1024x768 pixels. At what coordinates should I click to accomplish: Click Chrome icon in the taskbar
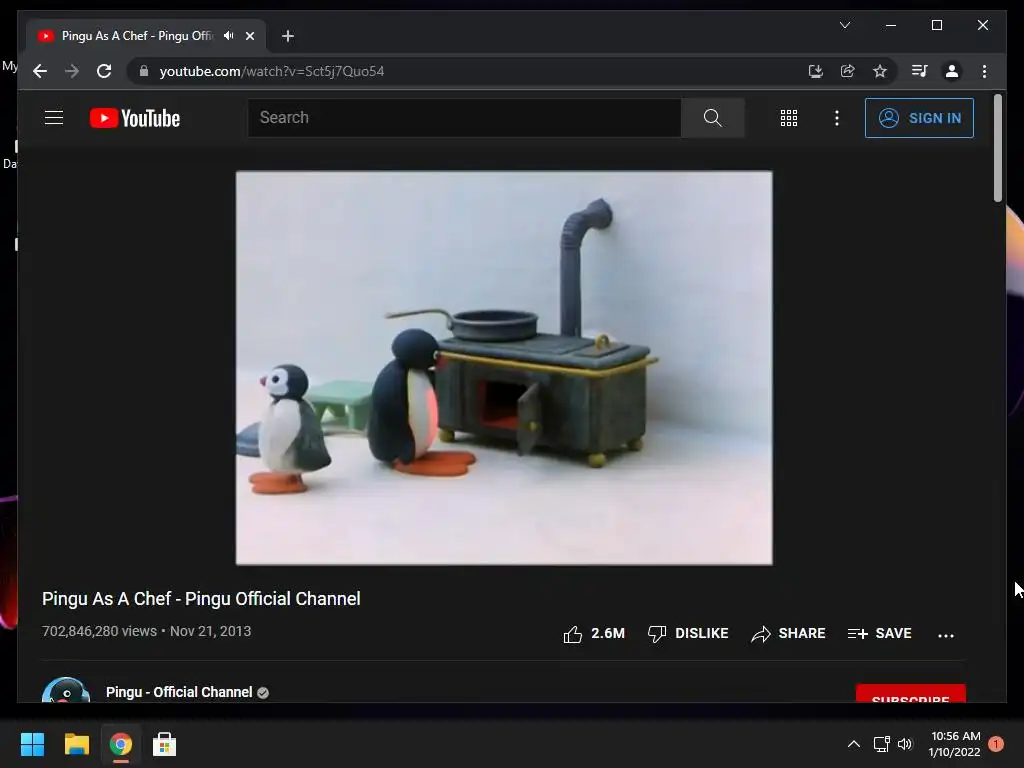121,744
